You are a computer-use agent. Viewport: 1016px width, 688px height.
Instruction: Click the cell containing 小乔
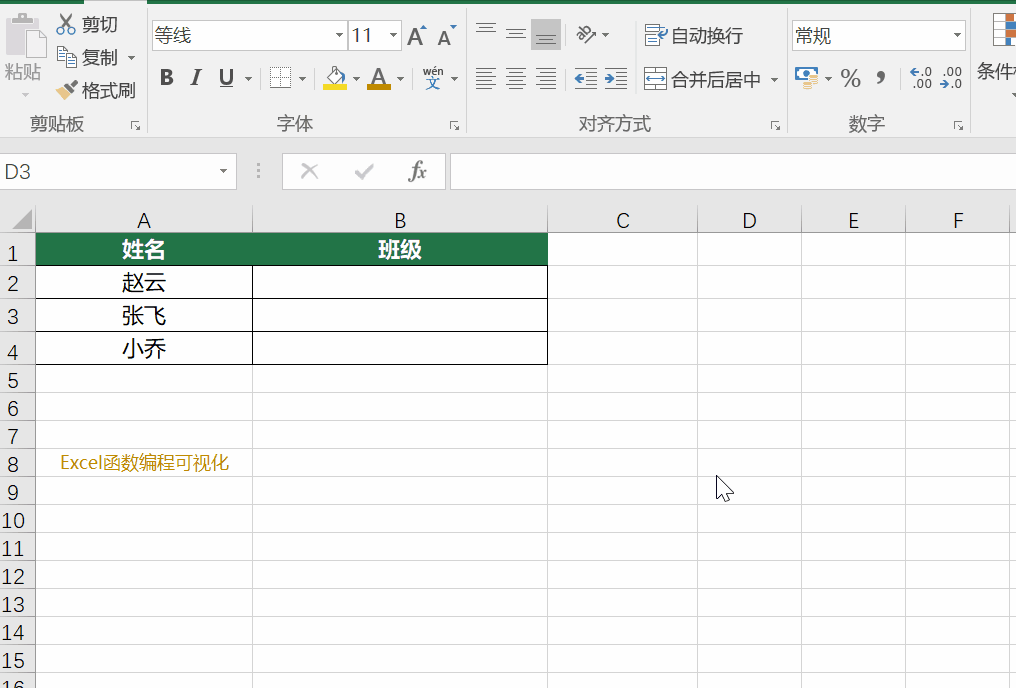coord(144,349)
